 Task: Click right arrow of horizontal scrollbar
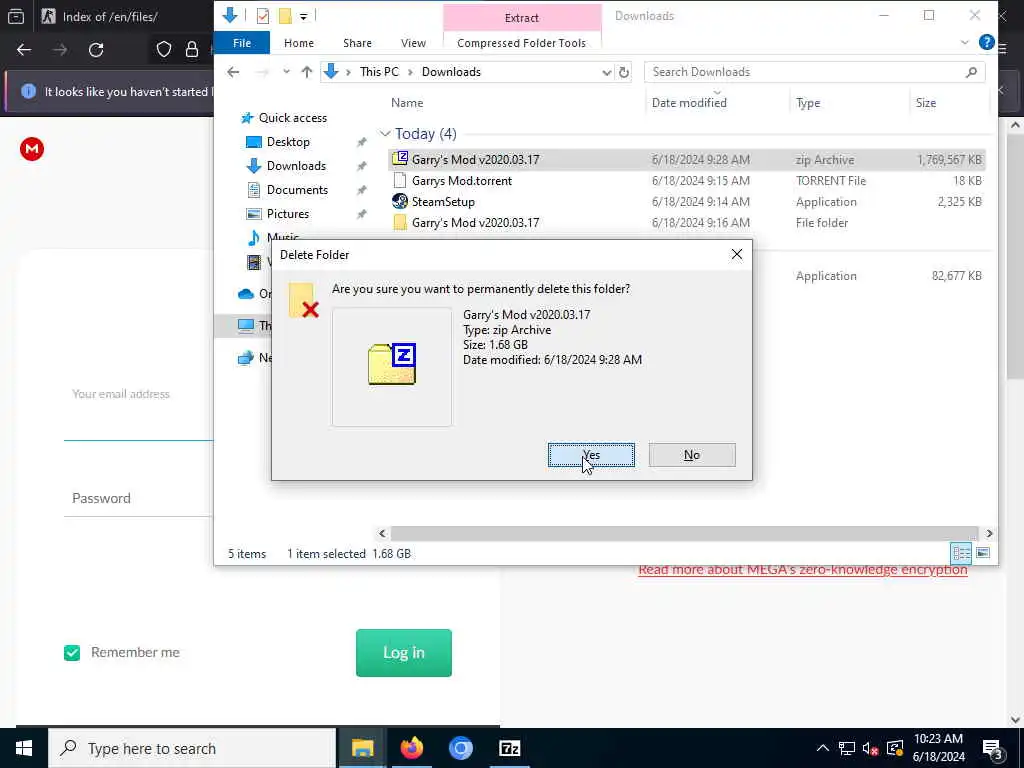(989, 534)
